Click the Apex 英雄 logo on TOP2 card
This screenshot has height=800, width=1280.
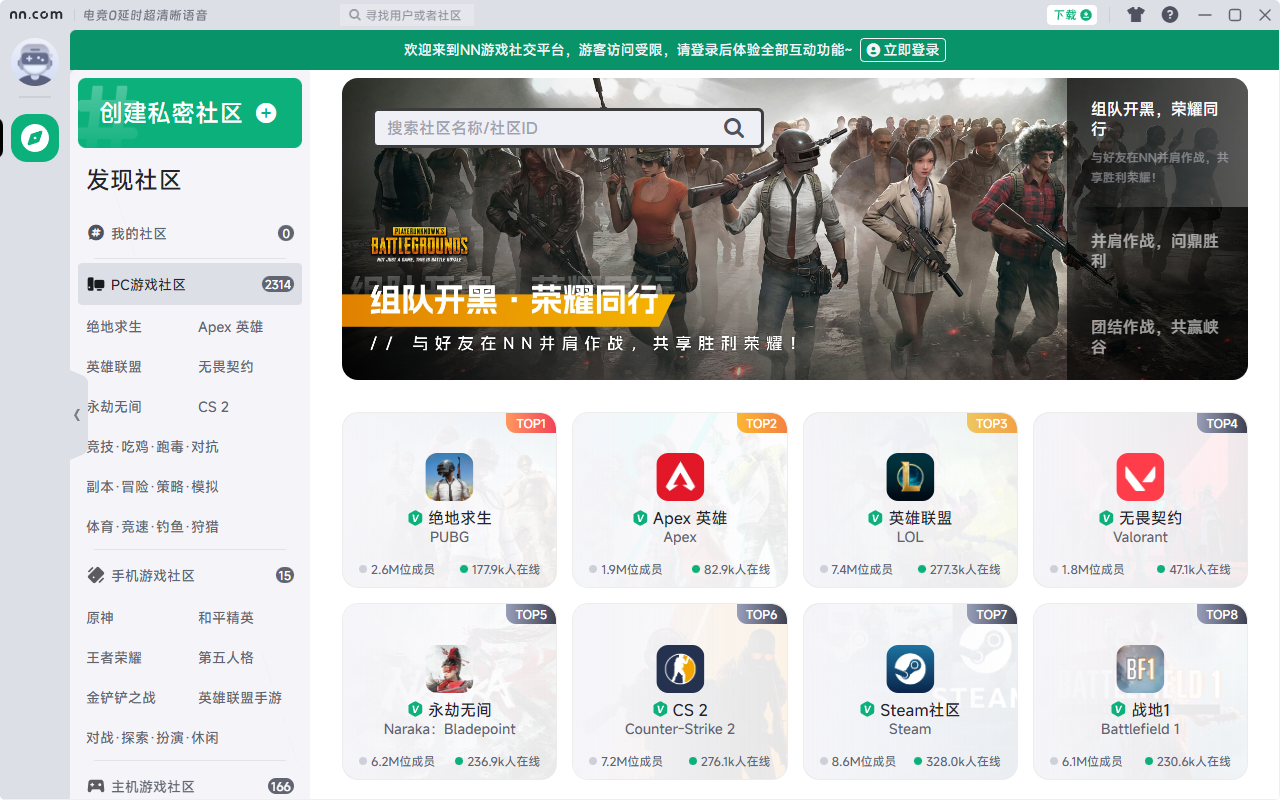click(679, 476)
